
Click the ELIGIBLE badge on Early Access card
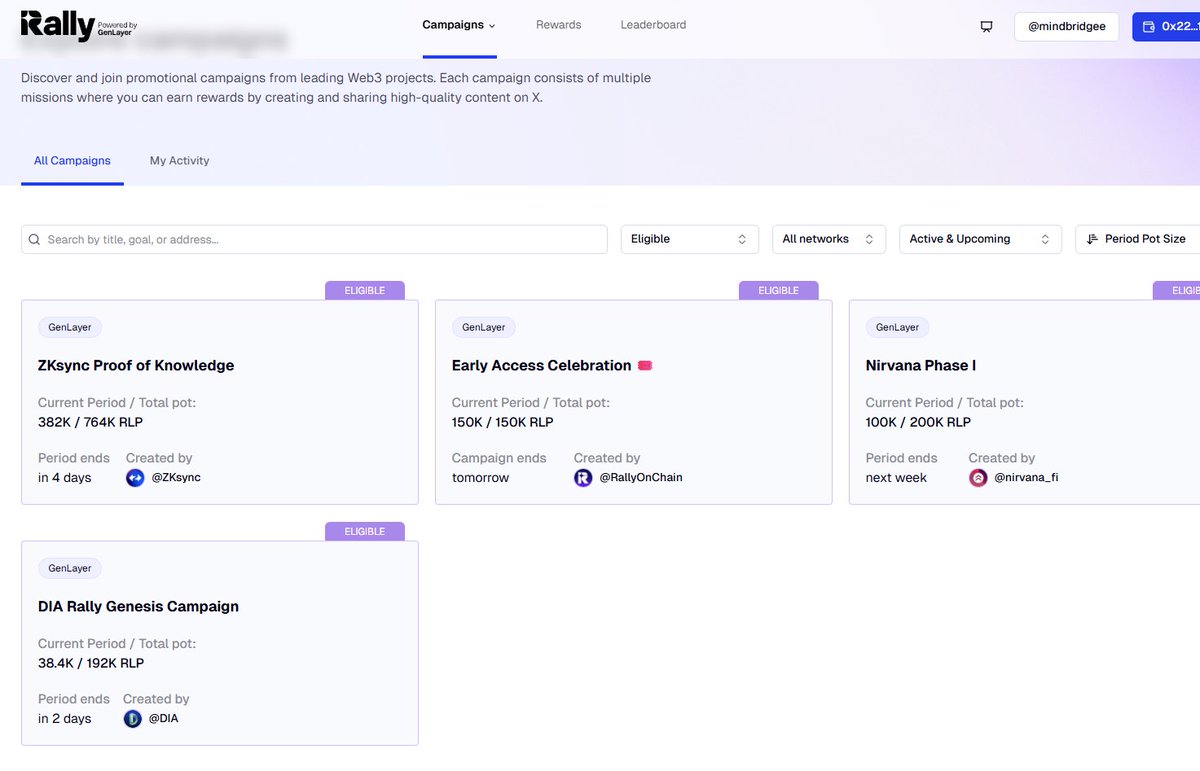coord(779,290)
